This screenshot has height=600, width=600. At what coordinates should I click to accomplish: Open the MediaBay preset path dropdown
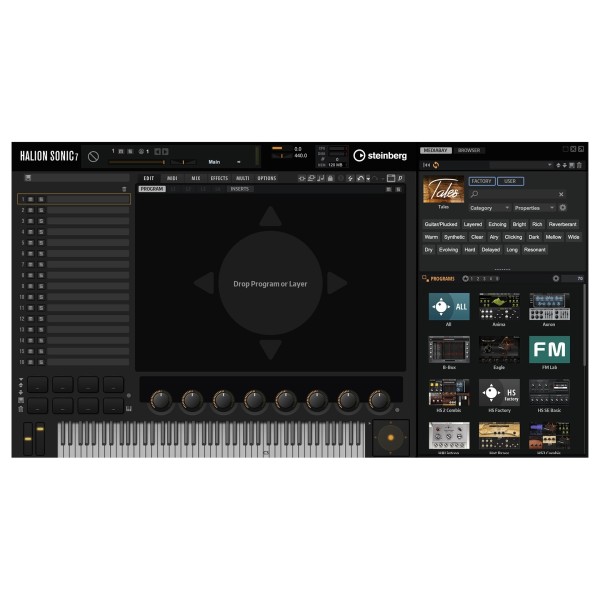coord(549,165)
